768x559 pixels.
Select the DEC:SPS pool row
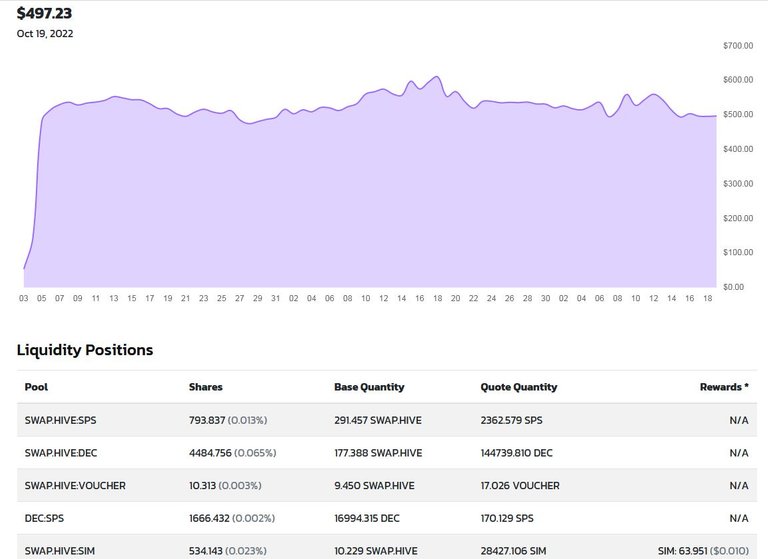387,518
